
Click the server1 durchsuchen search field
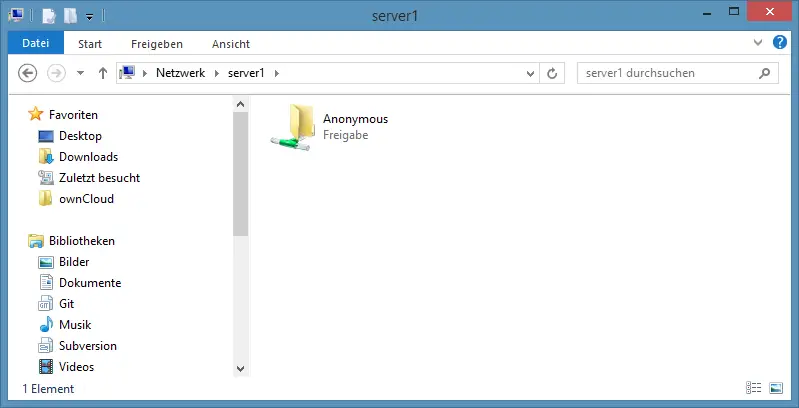click(678, 73)
